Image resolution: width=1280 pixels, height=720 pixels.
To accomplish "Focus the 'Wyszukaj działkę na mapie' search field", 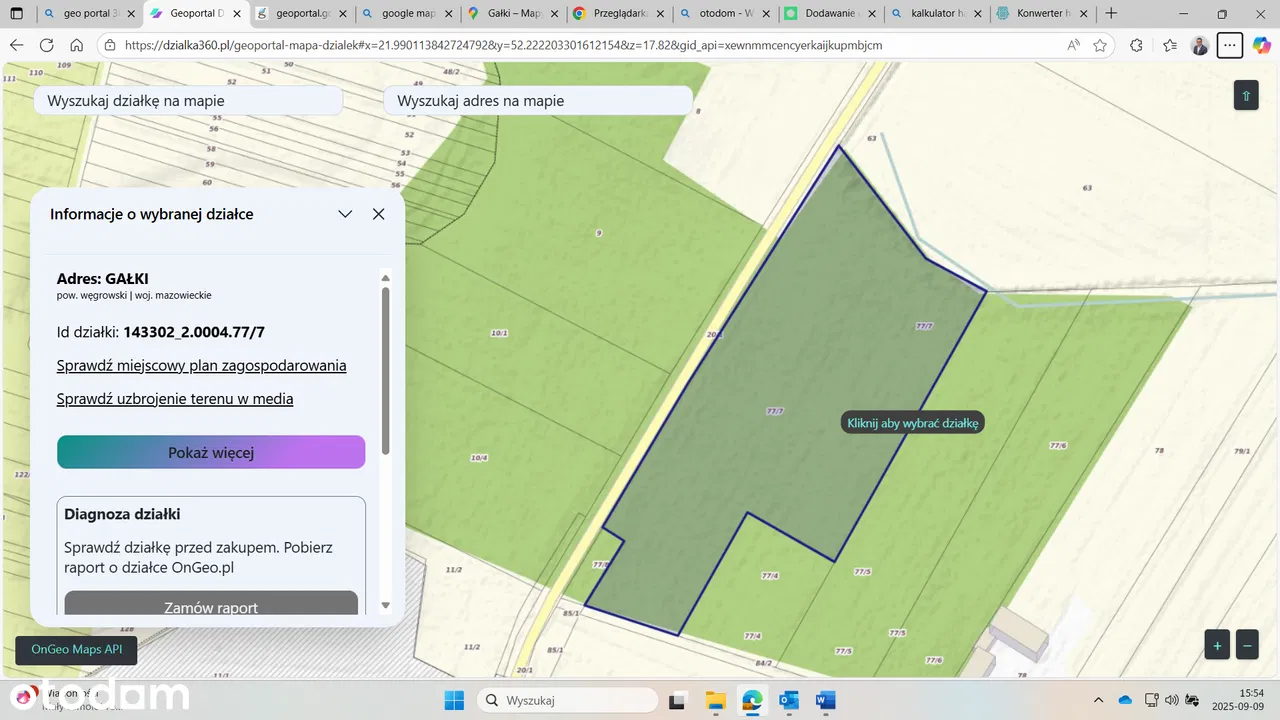I will 188,101.
